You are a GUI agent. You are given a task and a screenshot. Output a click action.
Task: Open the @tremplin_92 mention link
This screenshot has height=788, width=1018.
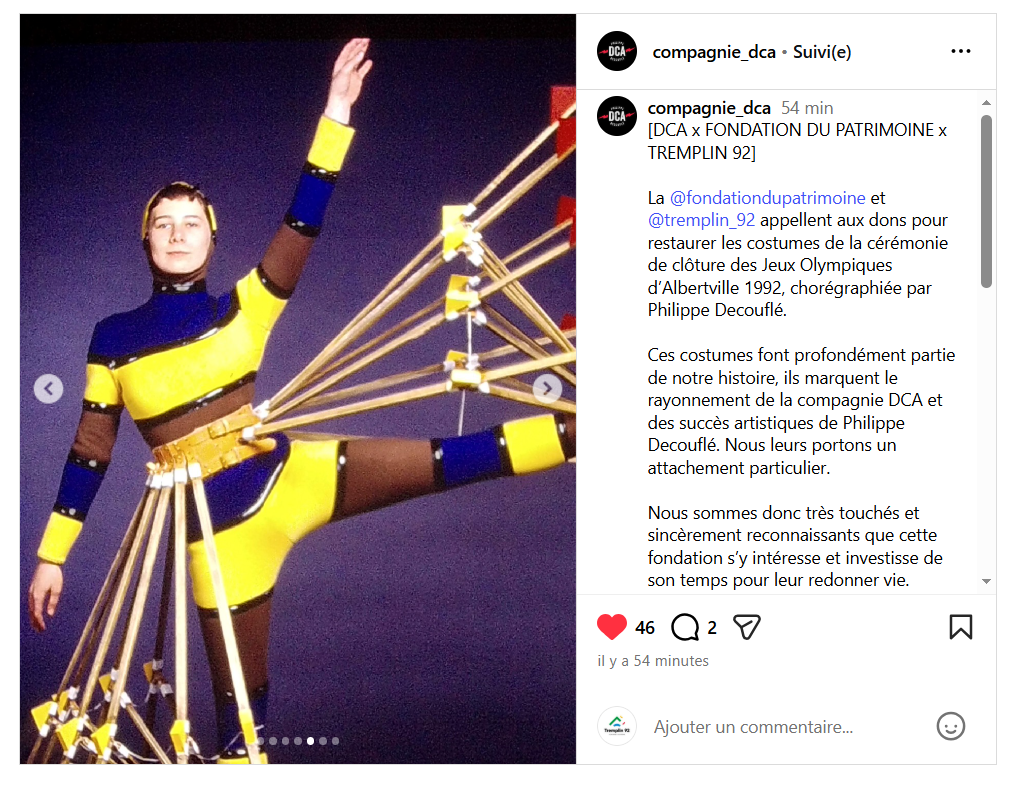pyautogui.click(x=701, y=220)
